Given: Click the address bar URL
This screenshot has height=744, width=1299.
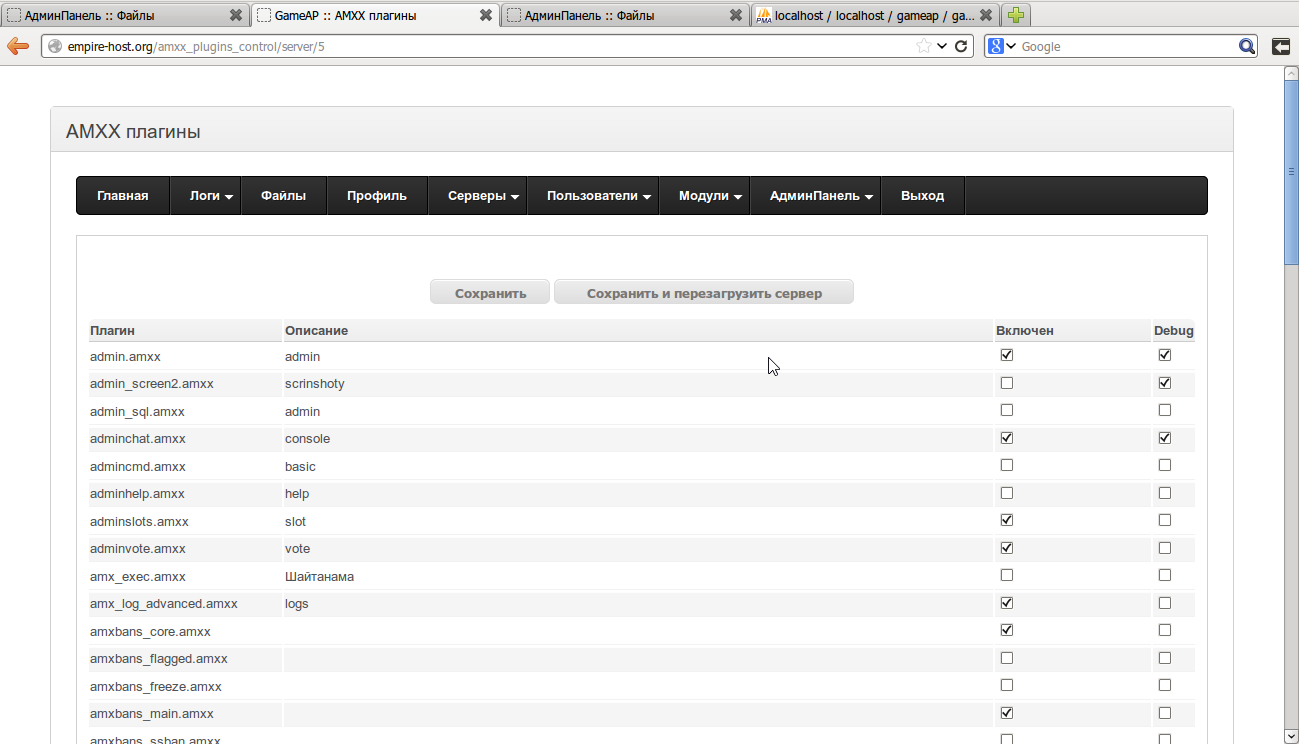Looking at the screenshot, I should [196, 46].
